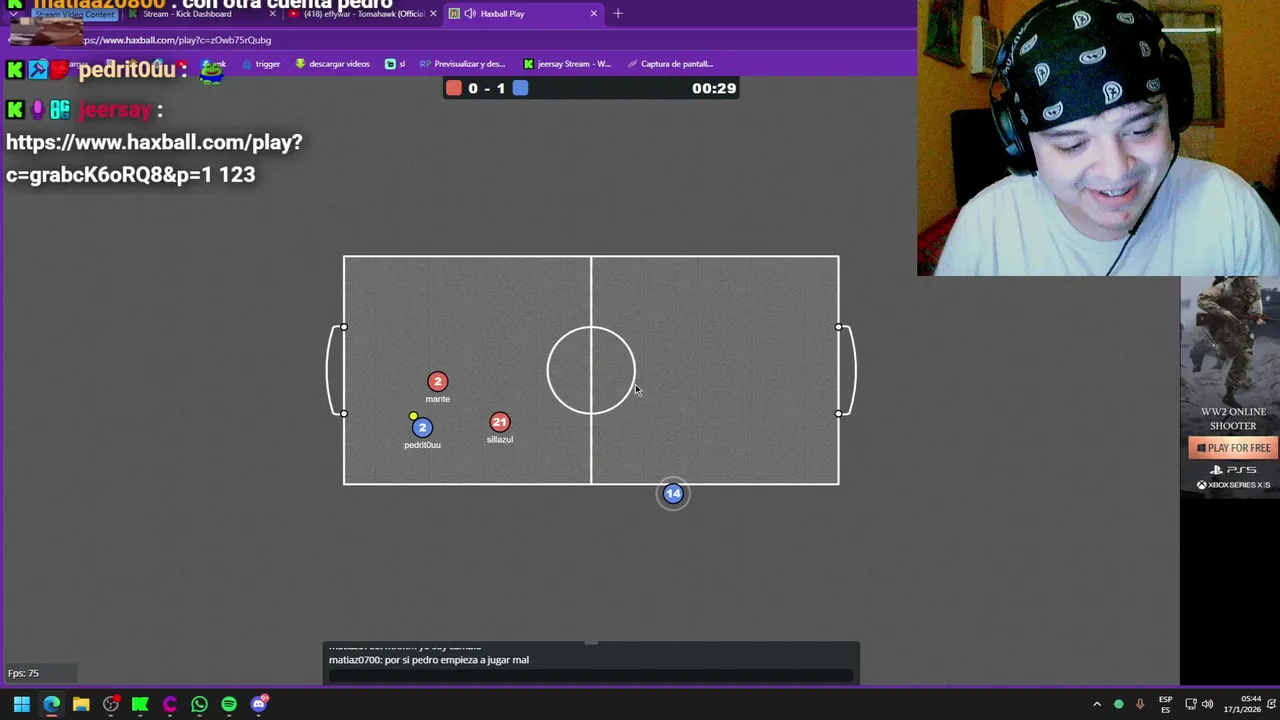Image resolution: width=1280 pixels, height=720 pixels.
Task: Click the yellow ball on the field
Action: click(x=413, y=416)
